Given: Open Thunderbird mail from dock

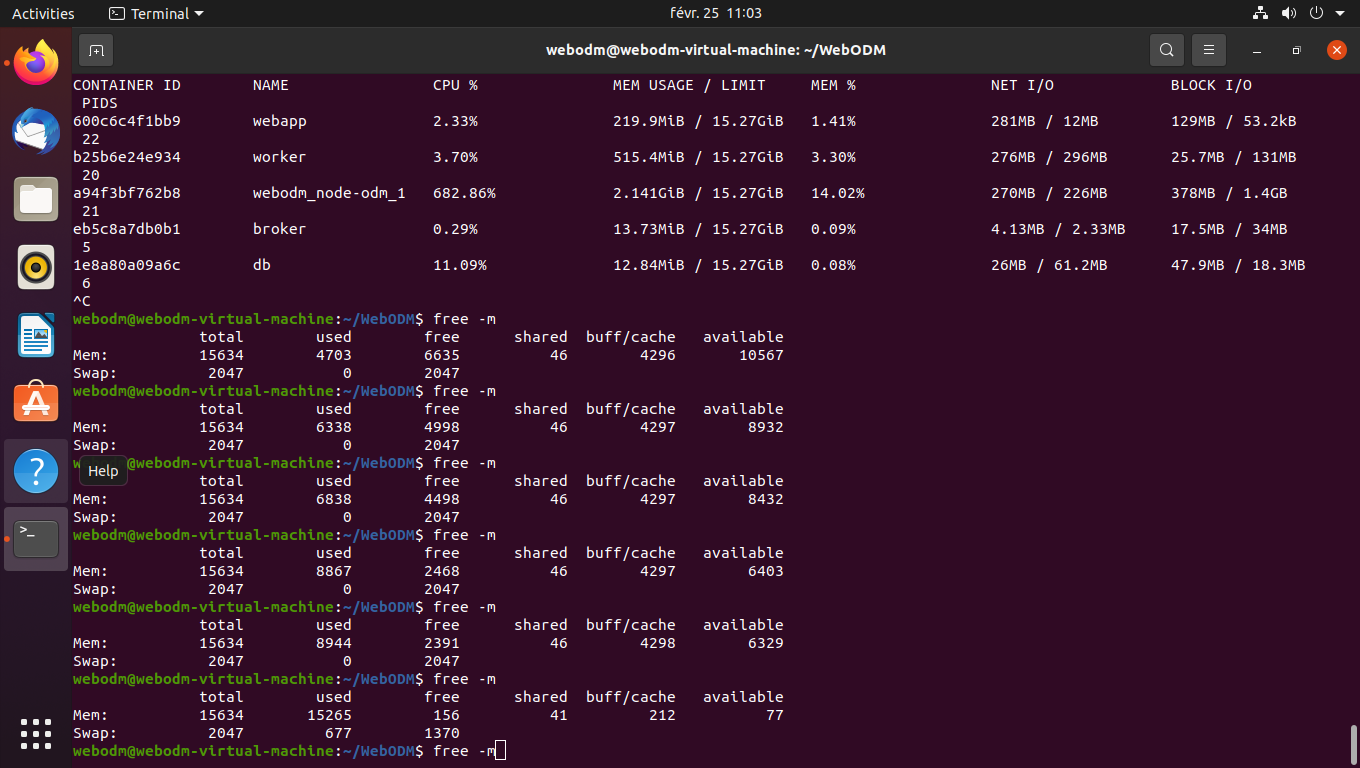Looking at the screenshot, I should point(36,131).
